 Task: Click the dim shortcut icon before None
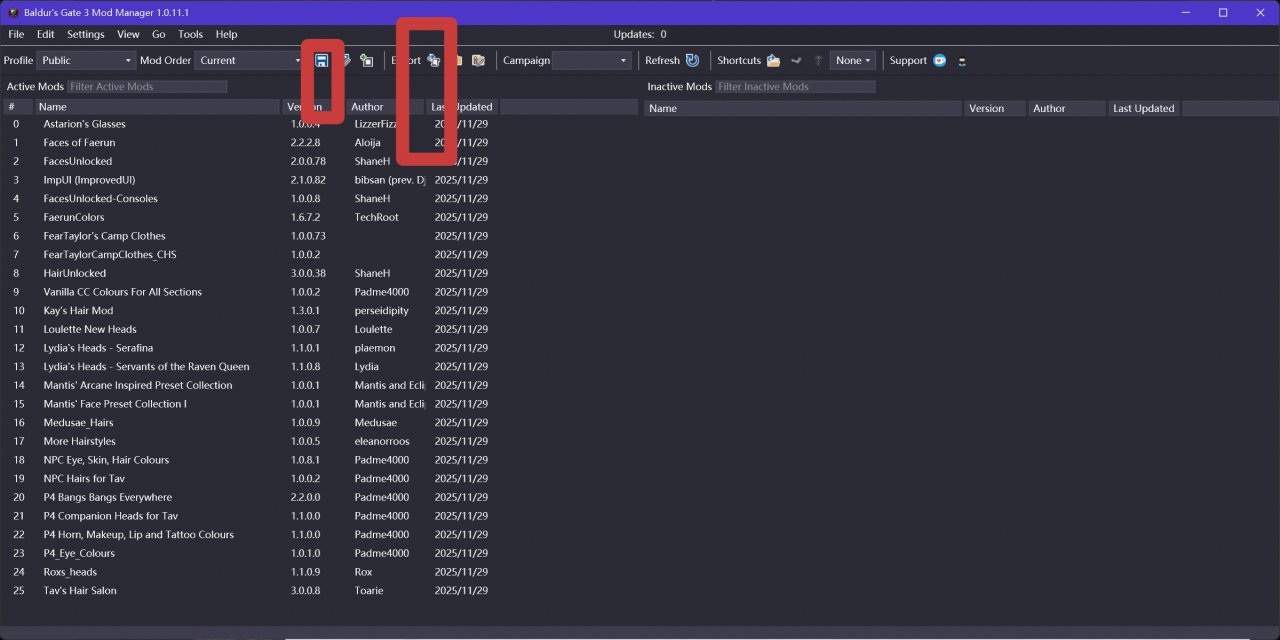pos(818,60)
